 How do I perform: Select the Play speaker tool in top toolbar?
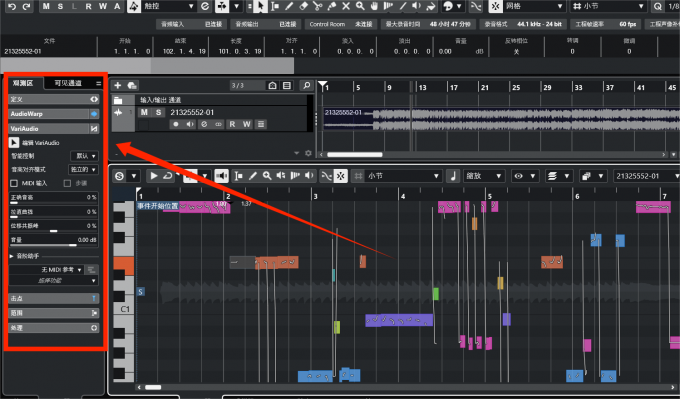417,6
